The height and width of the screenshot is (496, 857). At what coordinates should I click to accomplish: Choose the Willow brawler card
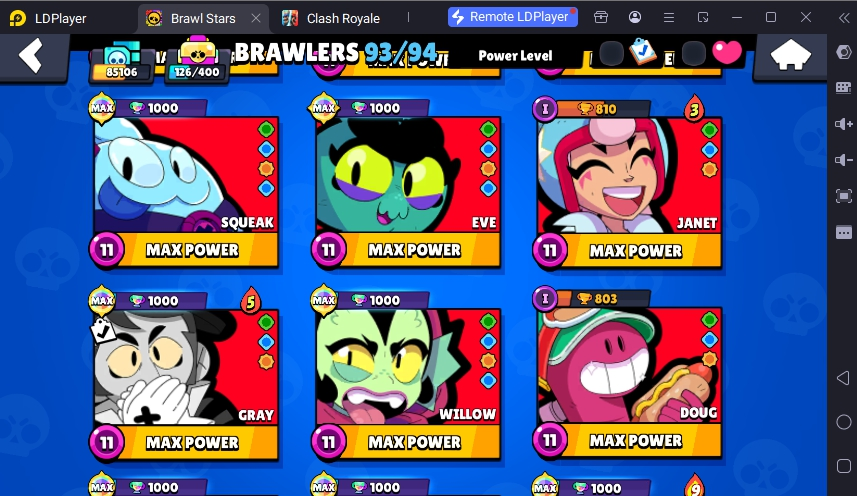click(x=407, y=376)
